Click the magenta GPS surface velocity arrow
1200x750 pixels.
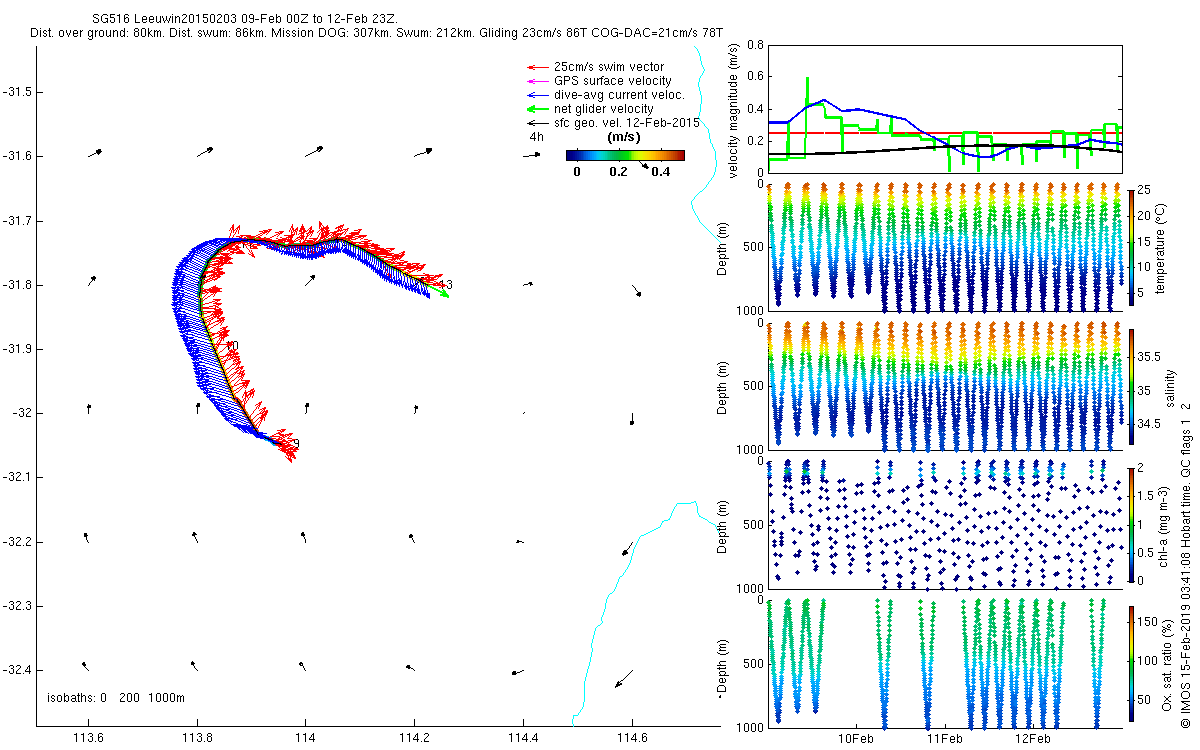537,81
